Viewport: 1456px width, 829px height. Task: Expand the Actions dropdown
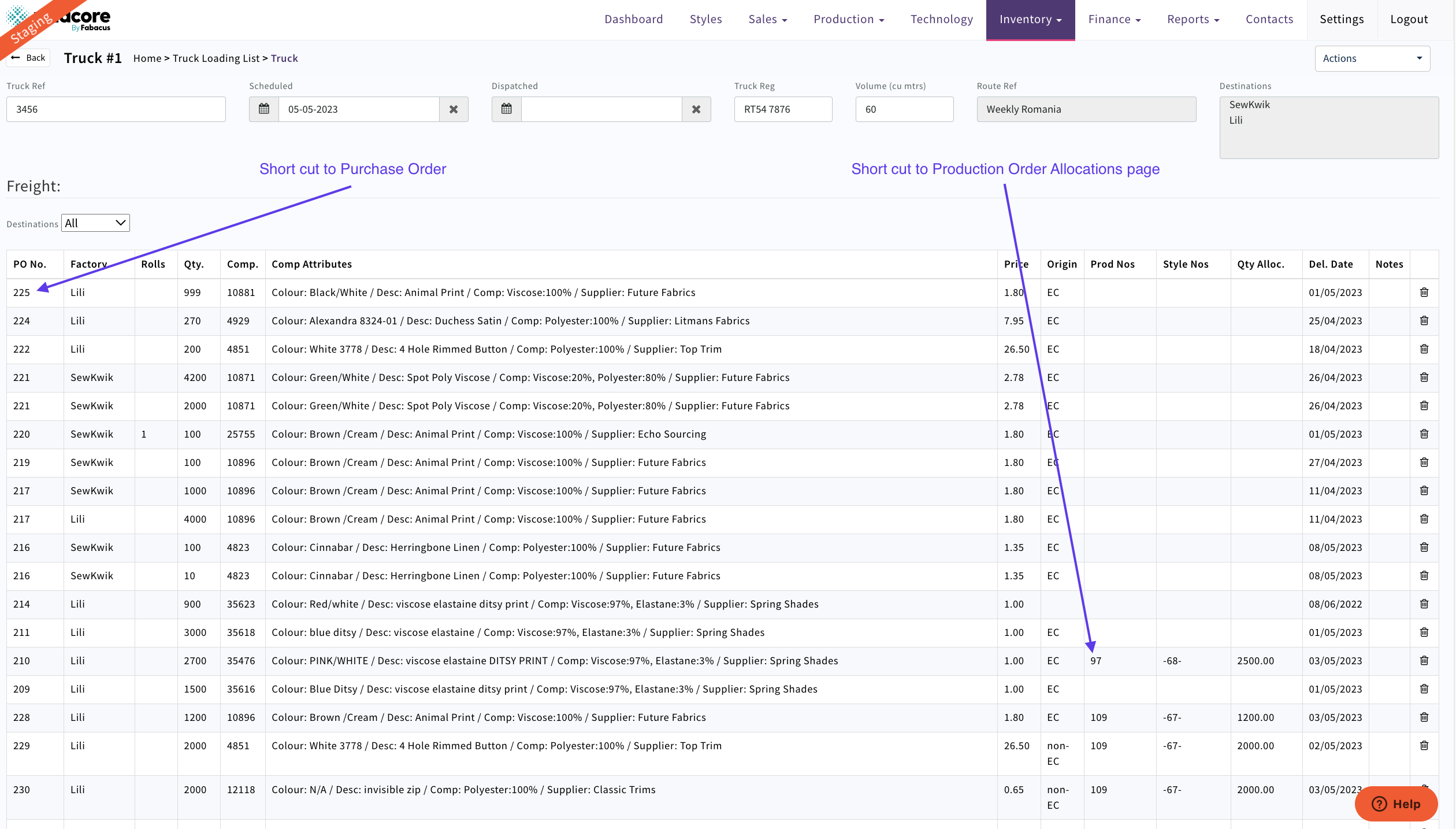(1372, 58)
